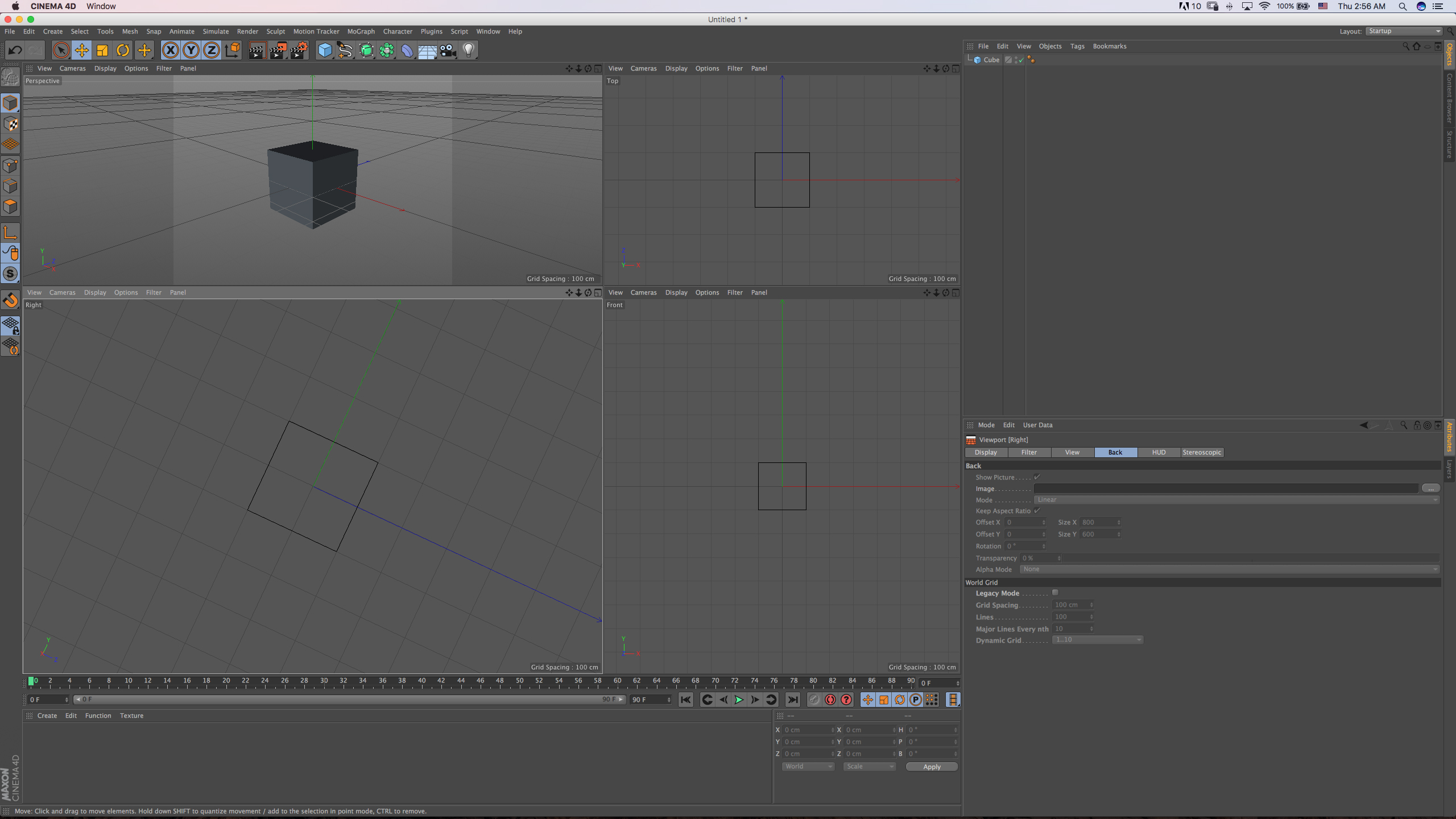Open the Layout Startup dropdown
1456x819 pixels.
[1404, 31]
